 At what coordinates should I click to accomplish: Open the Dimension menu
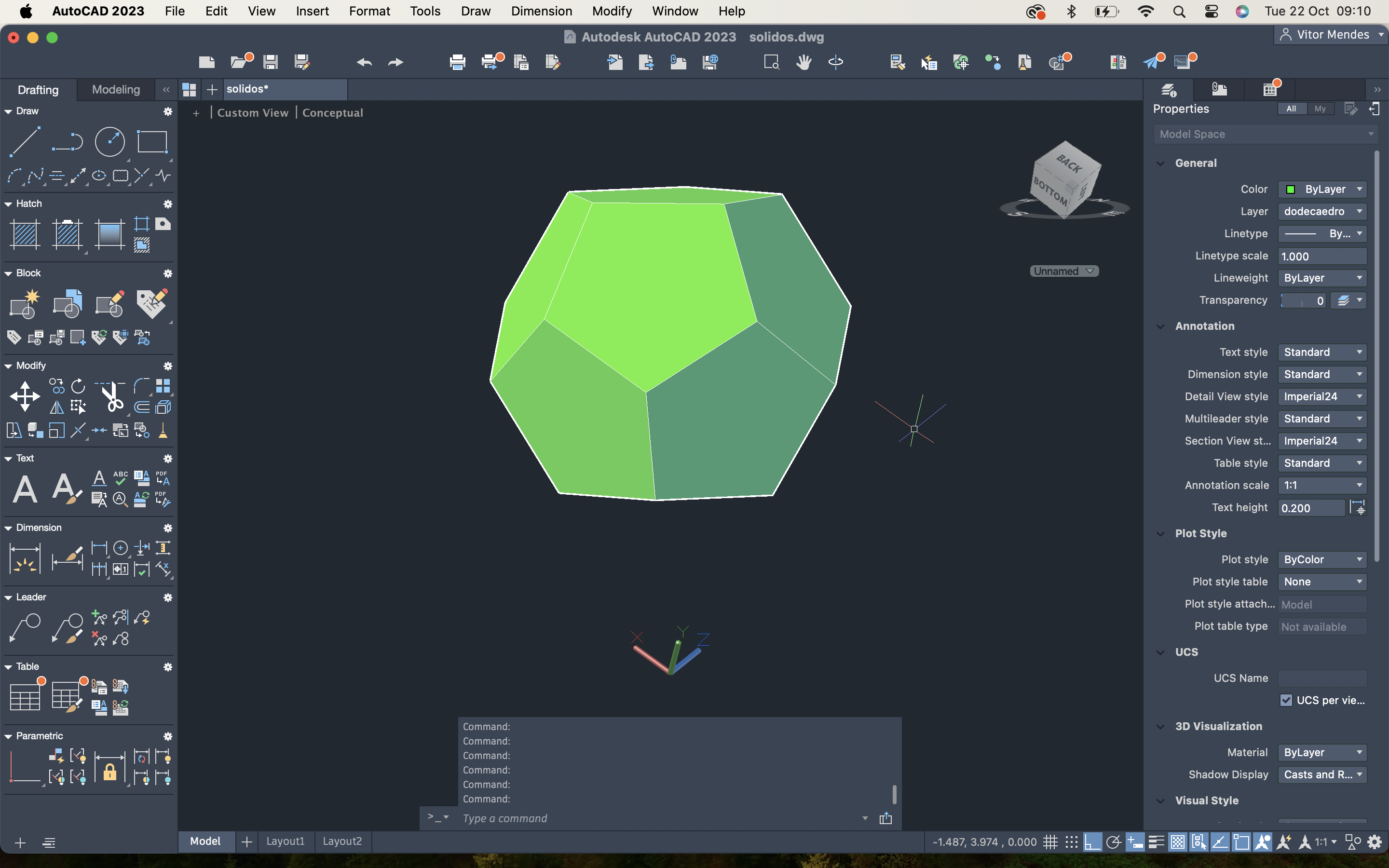541,11
